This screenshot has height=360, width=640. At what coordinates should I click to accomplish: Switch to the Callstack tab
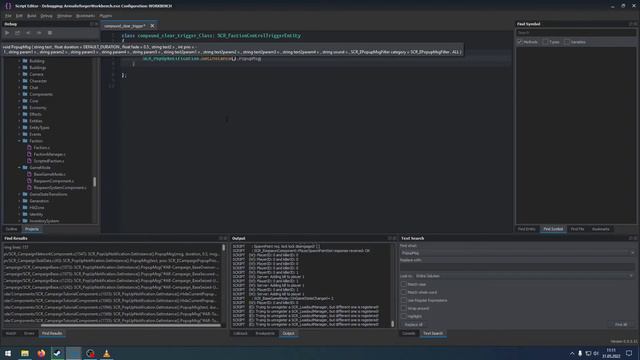[x=240, y=333]
